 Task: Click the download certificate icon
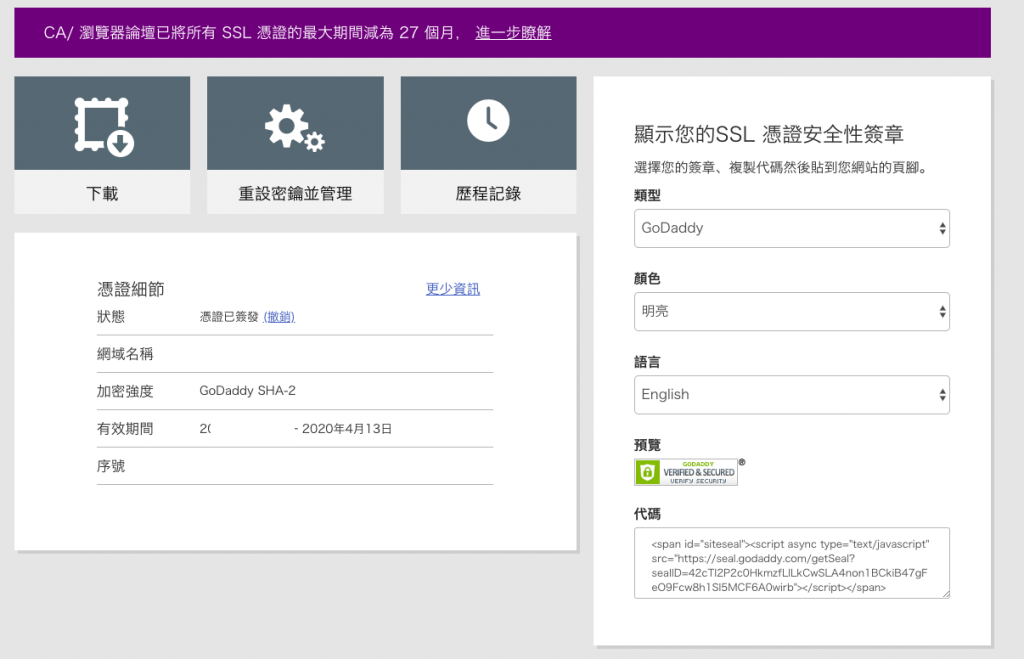(103, 127)
